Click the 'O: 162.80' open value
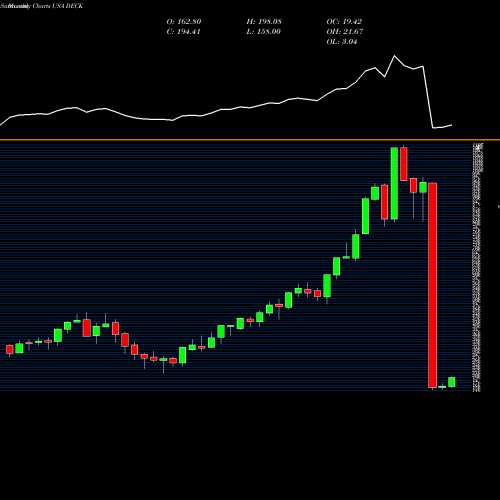The height and width of the screenshot is (500, 500). coord(184,22)
